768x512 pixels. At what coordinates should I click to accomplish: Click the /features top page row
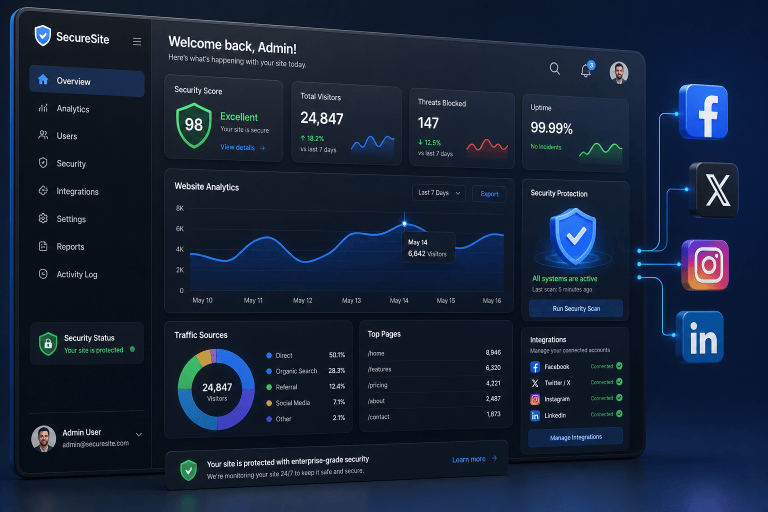tap(434, 368)
